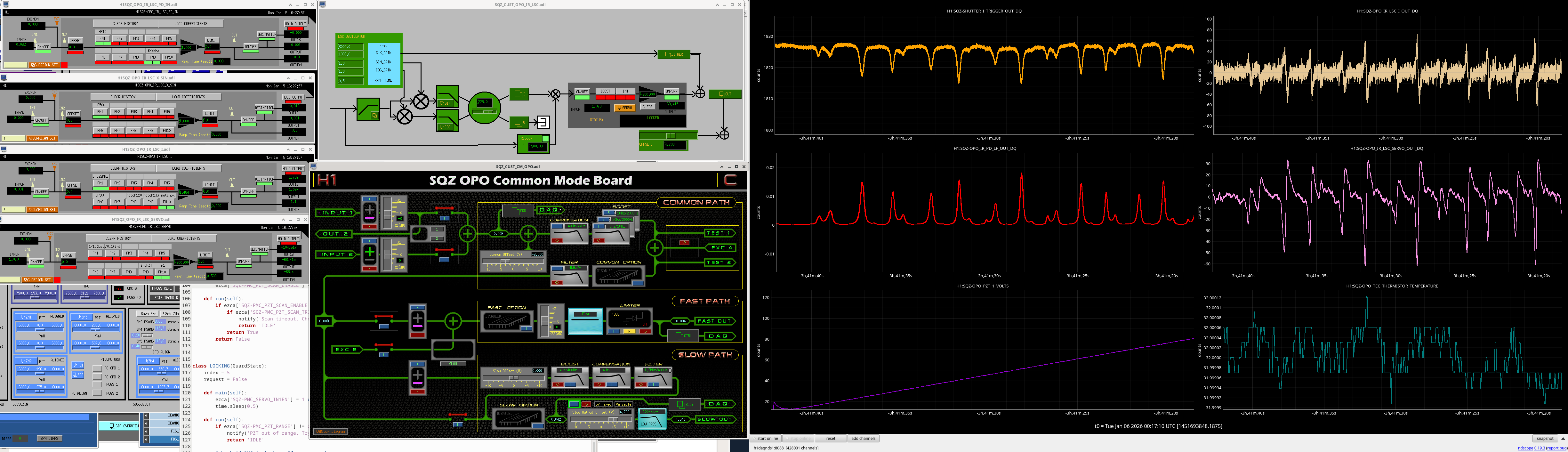This screenshot has width=1568, height=452.
Task: Open the COS filter display
Action: [446, 127]
